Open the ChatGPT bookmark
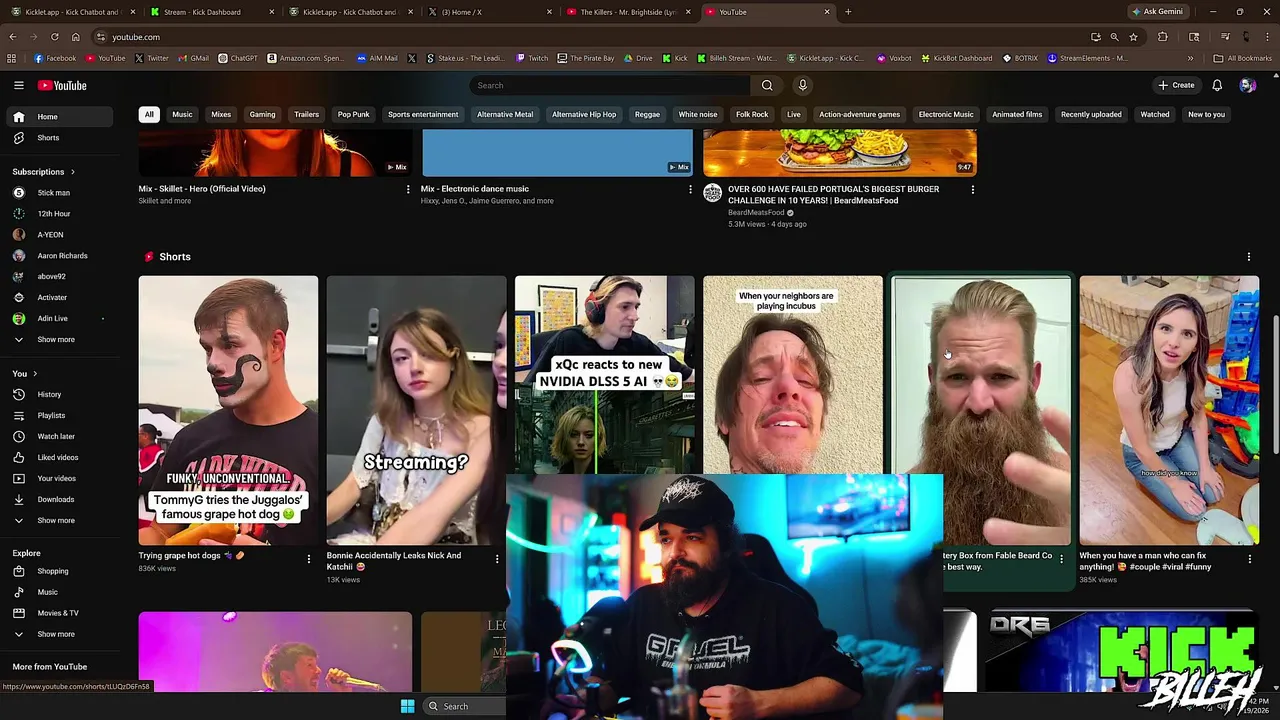Viewport: 1280px width, 720px height. pyautogui.click(x=238, y=58)
